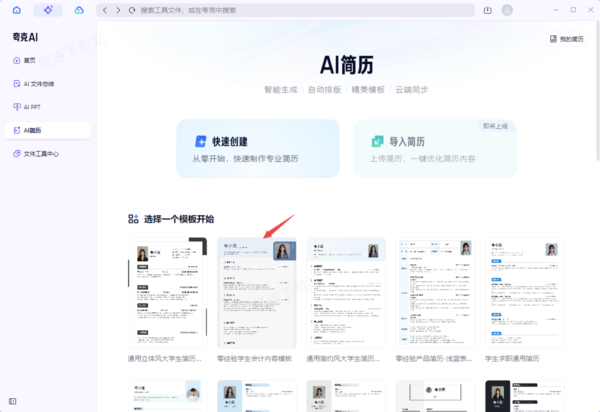Viewport: 600px width, 412px height.
Task: Choose the 通用立体风大学生简历 template thumbnail
Action: click(x=167, y=293)
